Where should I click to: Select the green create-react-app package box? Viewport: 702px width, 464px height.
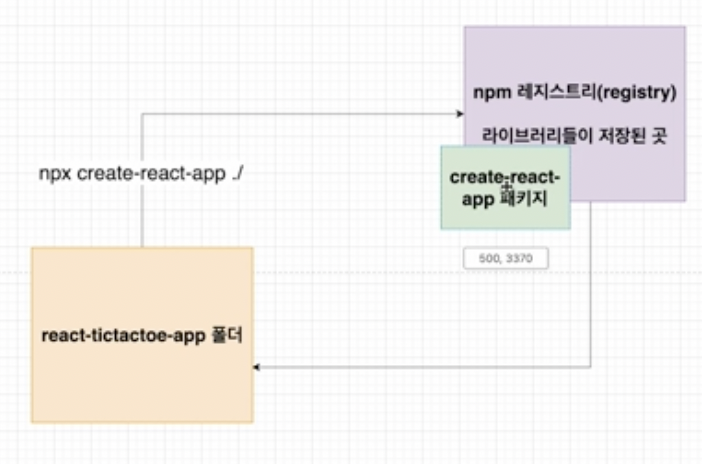[x=505, y=188]
